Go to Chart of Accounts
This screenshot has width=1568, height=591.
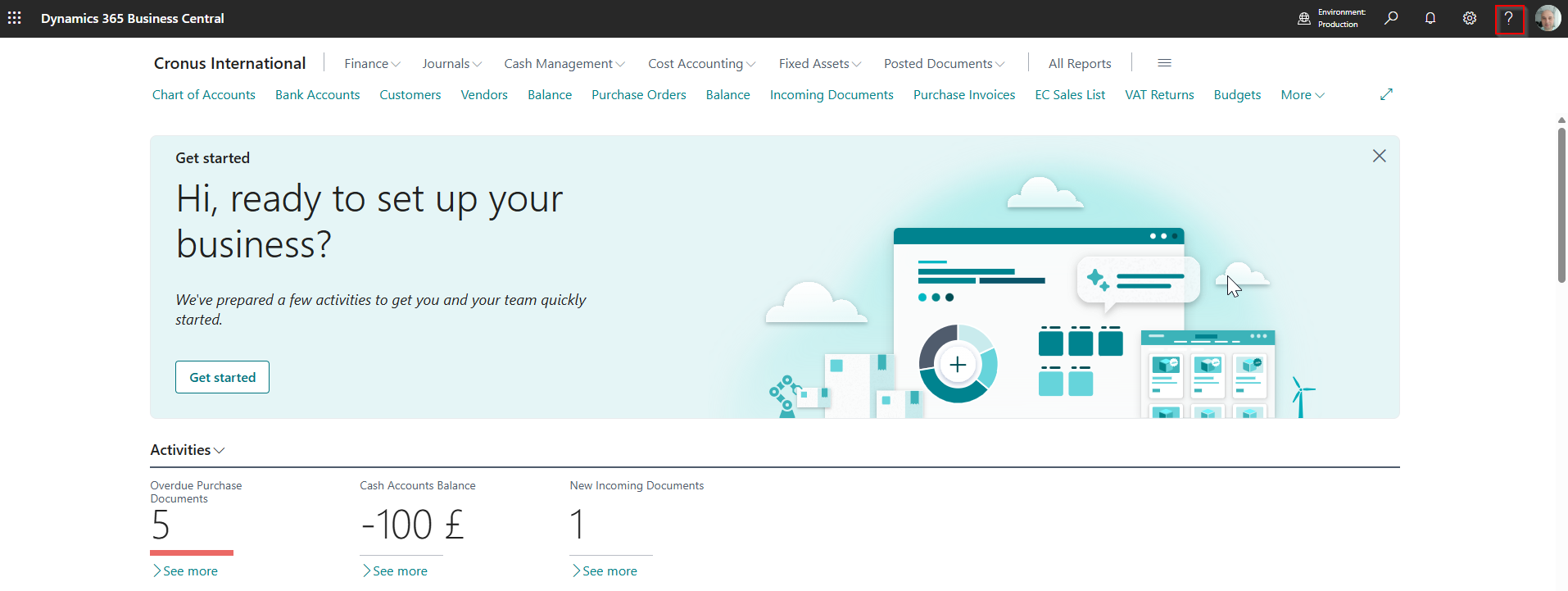204,95
